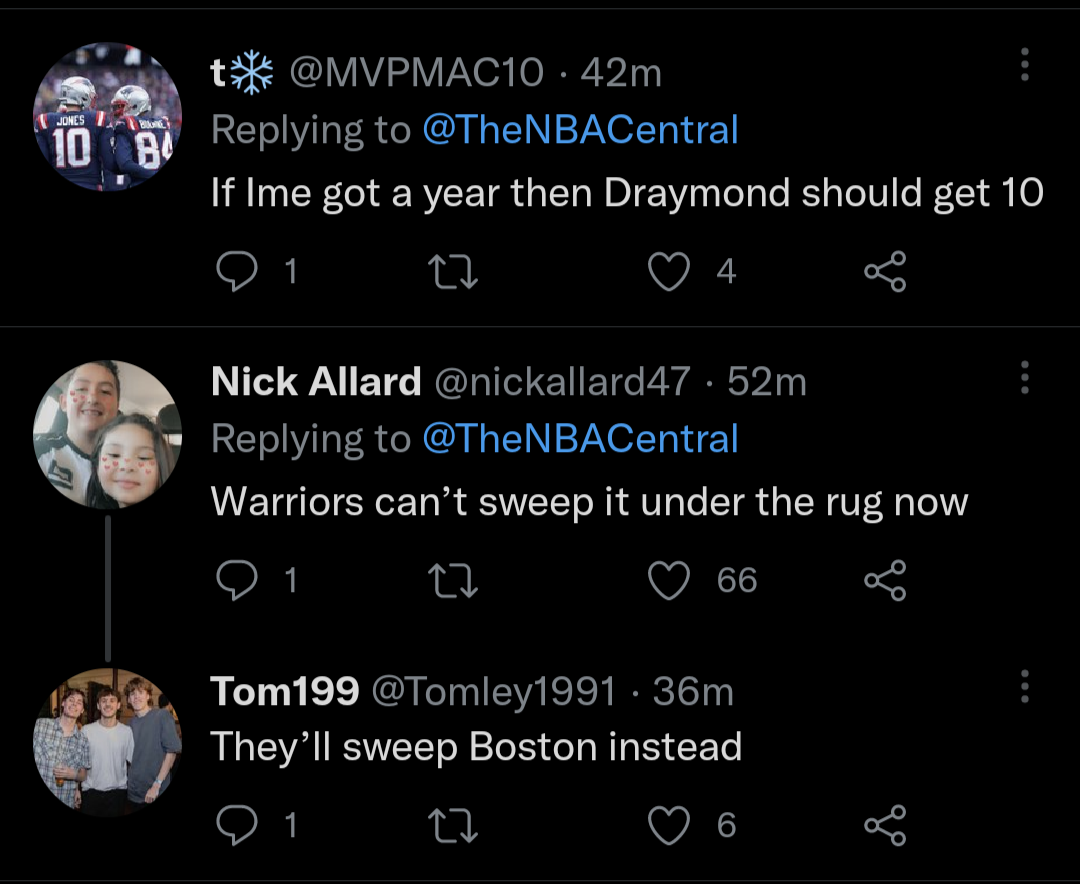Reply to Tom199's tweet

tap(236, 825)
